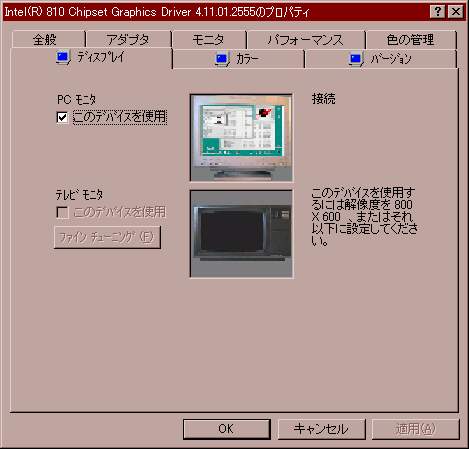Image resolution: width=469 pixels, height=449 pixels.
Task: Uncheck PC モニタ このデバイスを使用 checkbox
Action: point(62,117)
